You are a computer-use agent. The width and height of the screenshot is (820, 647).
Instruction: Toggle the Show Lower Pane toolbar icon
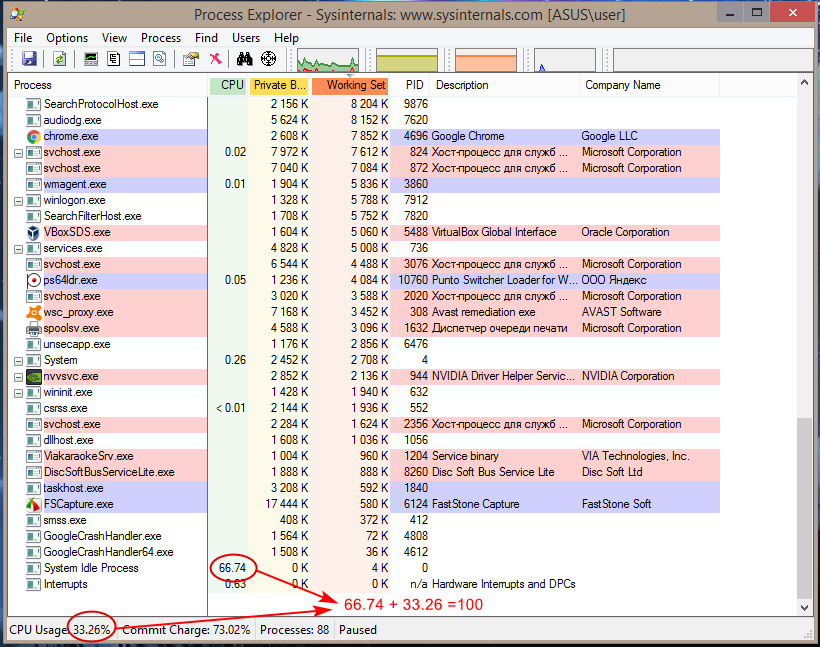coord(137,60)
